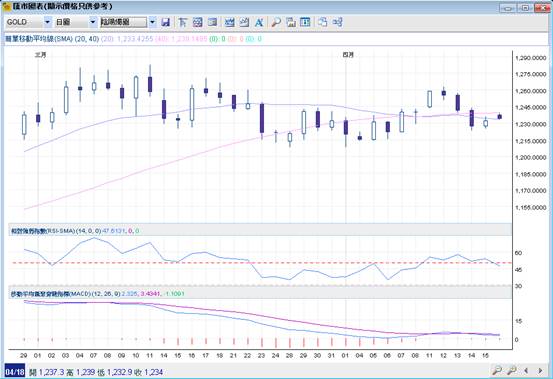Viewport: 553px width, 379px height.
Task: Click the RSI axis value 60
Action: click(518, 253)
